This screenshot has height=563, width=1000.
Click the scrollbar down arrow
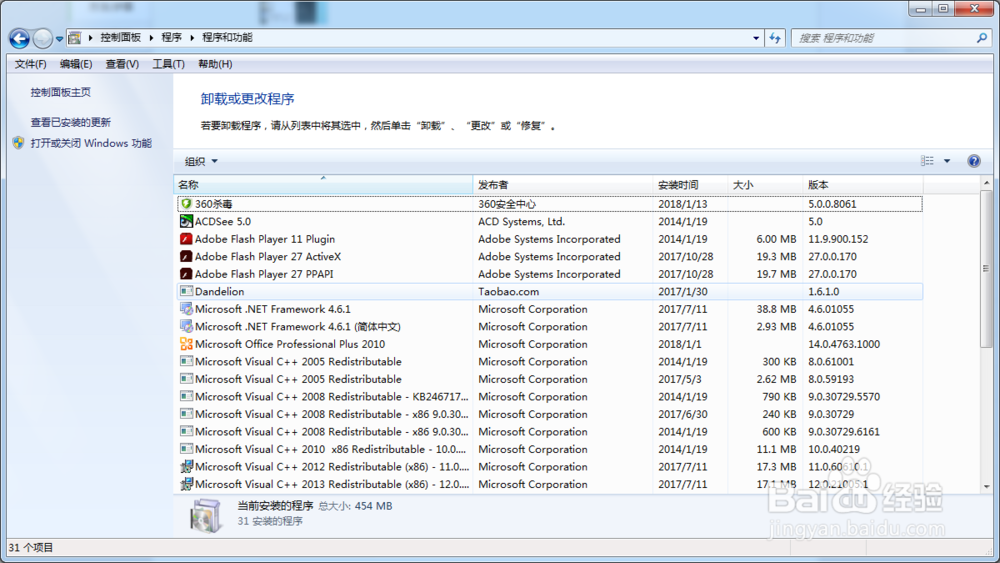(986, 486)
